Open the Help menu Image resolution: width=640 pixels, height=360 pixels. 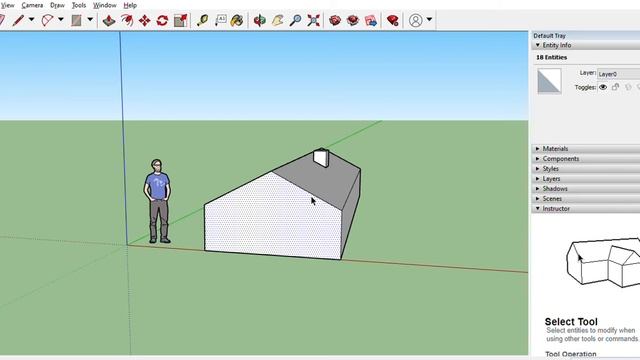point(130,5)
